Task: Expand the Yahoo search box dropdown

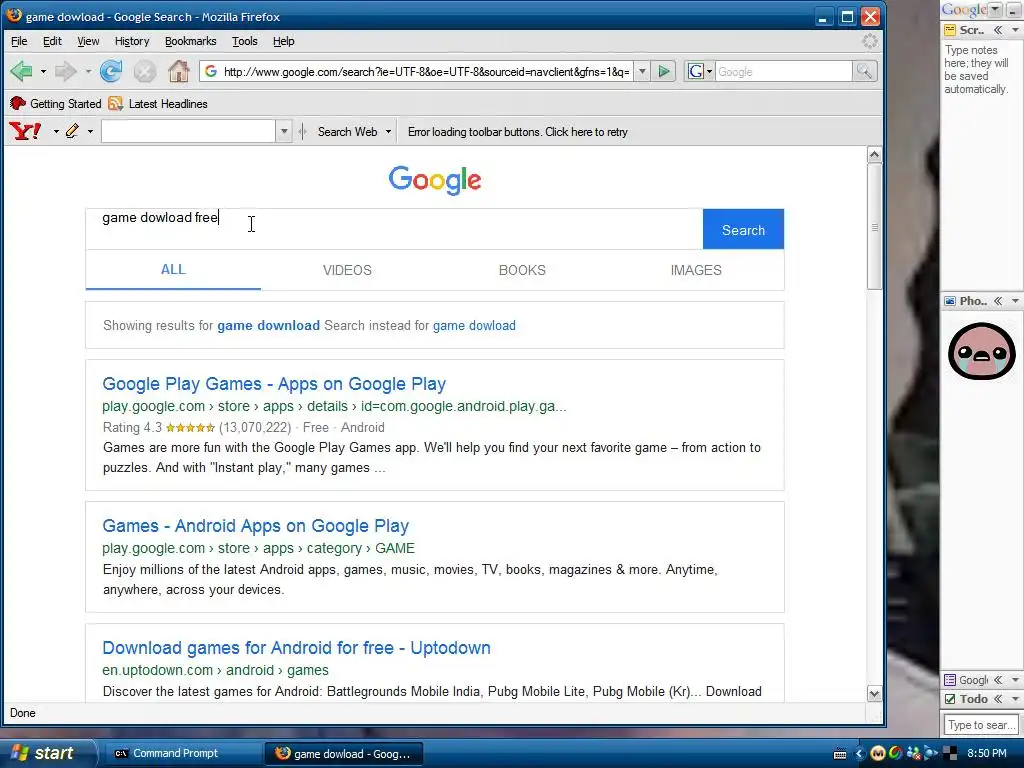Action: pos(283,131)
